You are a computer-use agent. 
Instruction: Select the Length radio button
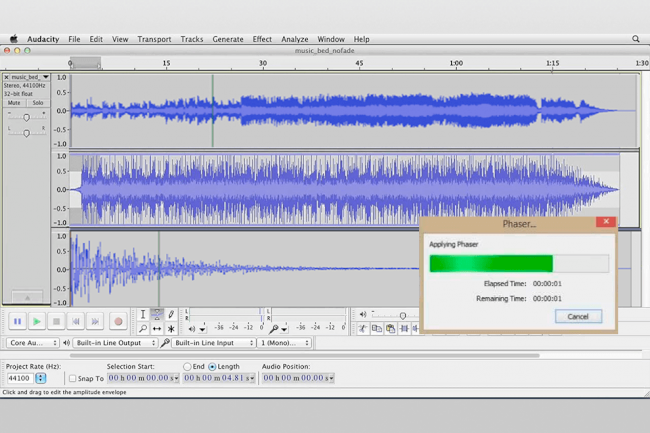[x=212, y=367]
